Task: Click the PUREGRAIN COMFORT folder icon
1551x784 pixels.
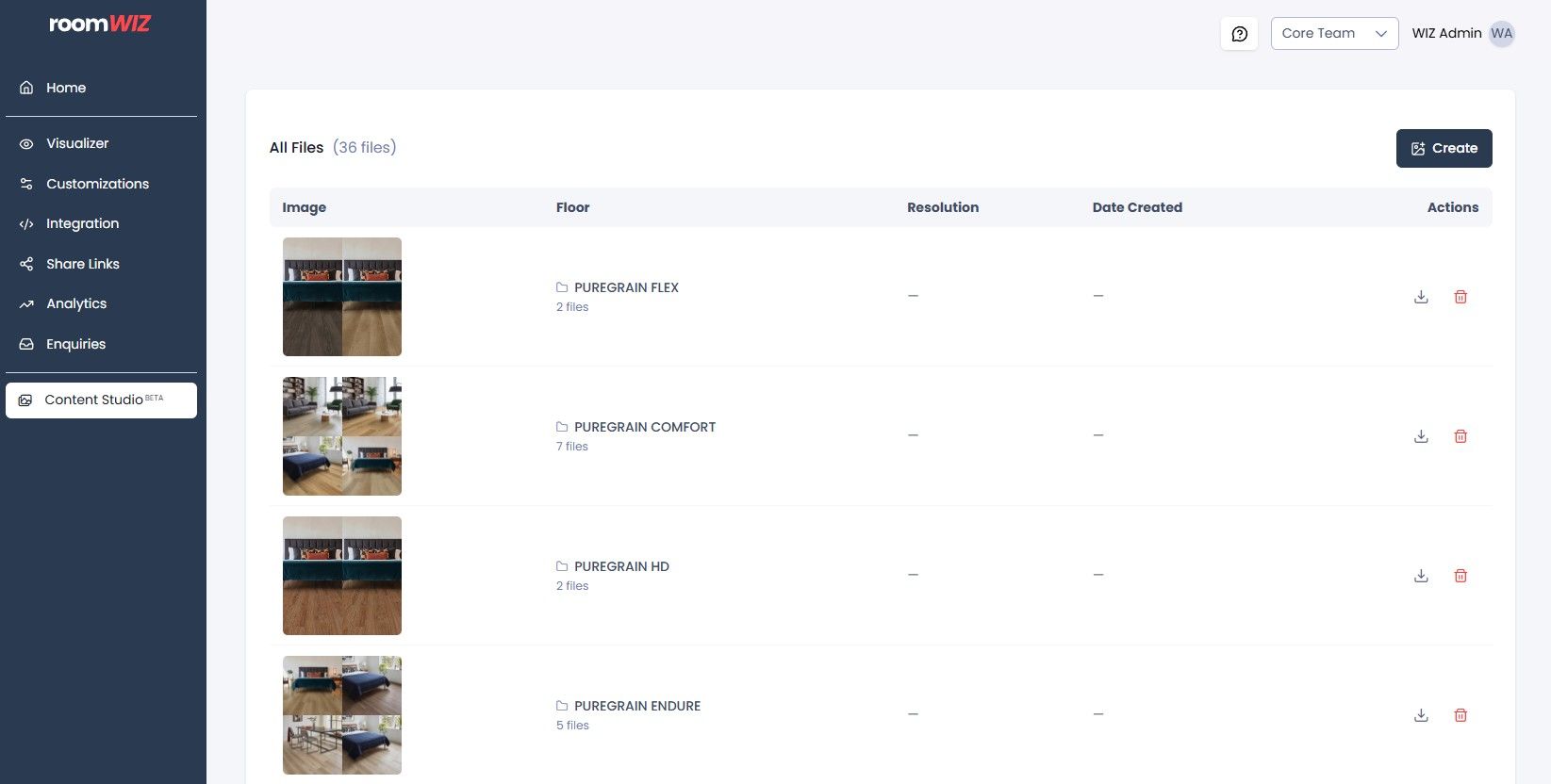Action: point(562,427)
